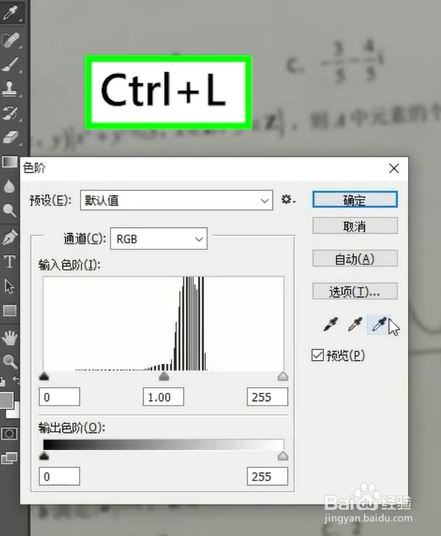This screenshot has height=536, width=441.
Task: Select the Pen tool
Action: click(10, 237)
